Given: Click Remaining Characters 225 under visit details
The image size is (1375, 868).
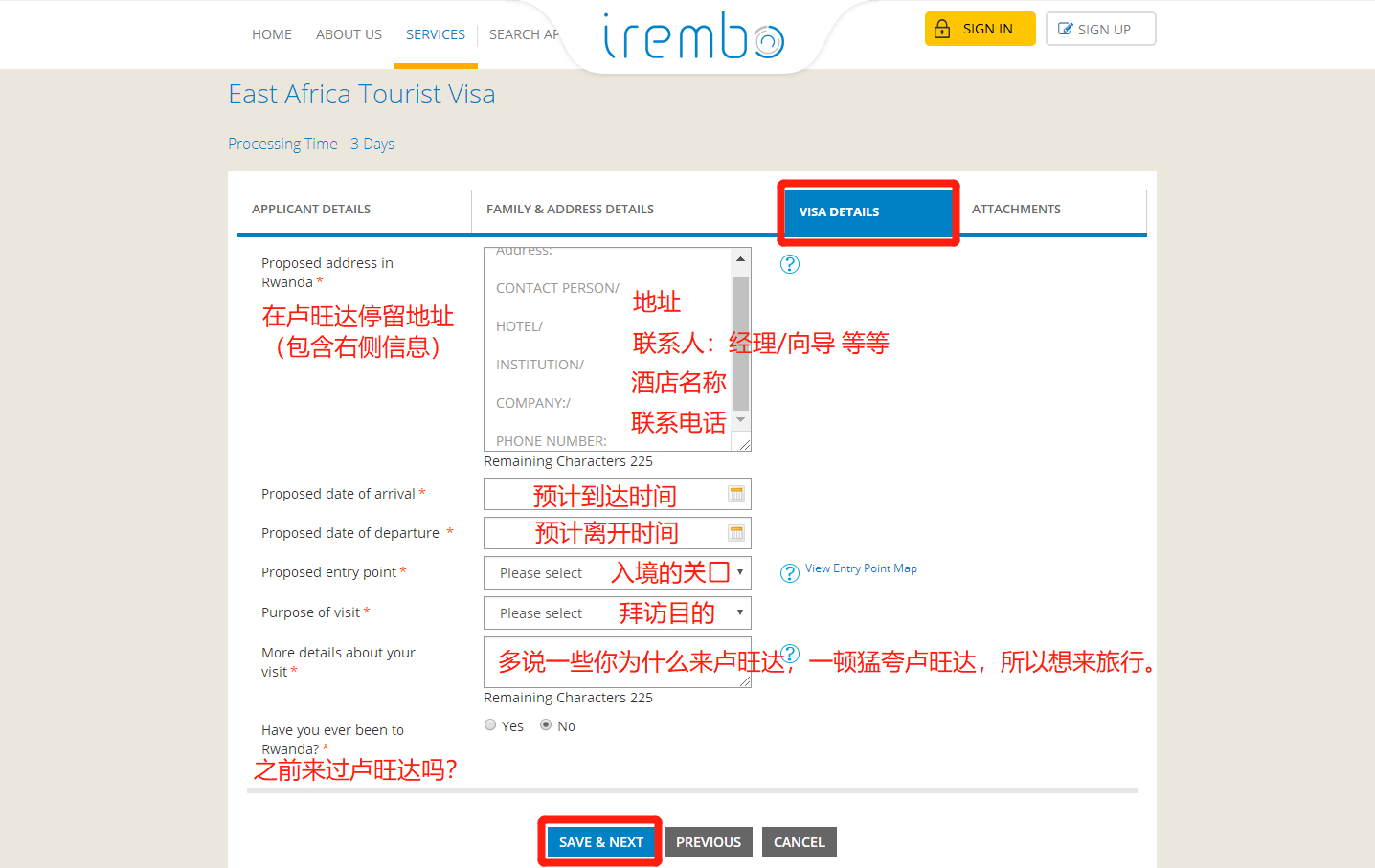Looking at the screenshot, I should 568,698.
